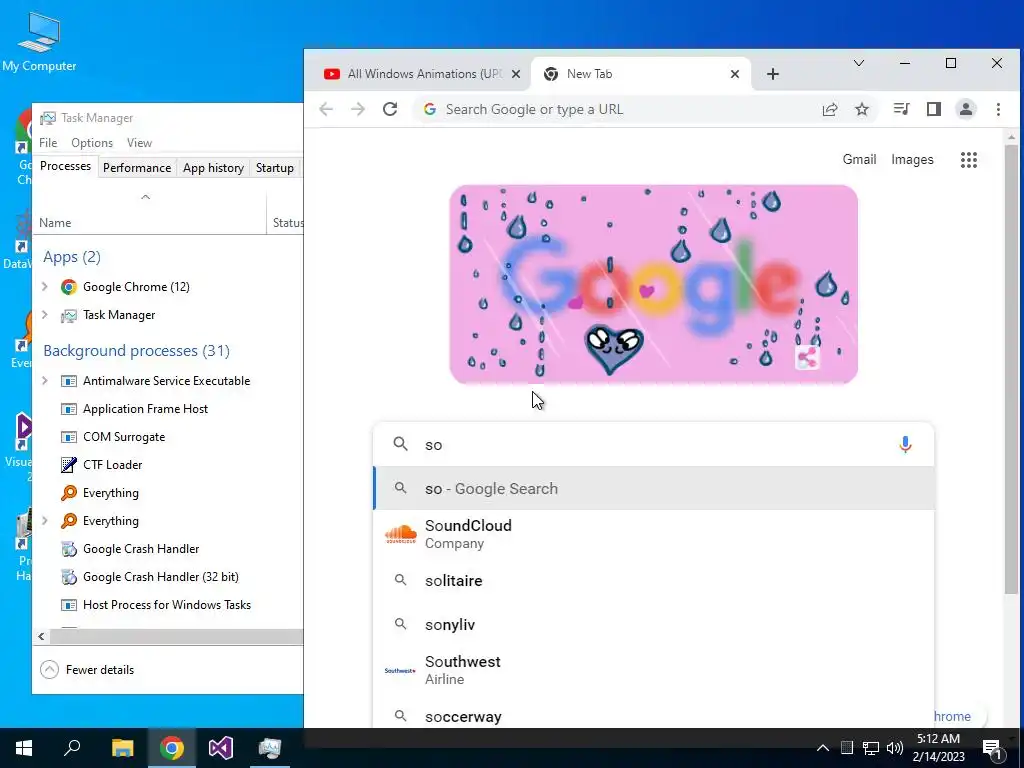Switch to the Performance tab
The image size is (1024, 768).
(x=136, y=168)
